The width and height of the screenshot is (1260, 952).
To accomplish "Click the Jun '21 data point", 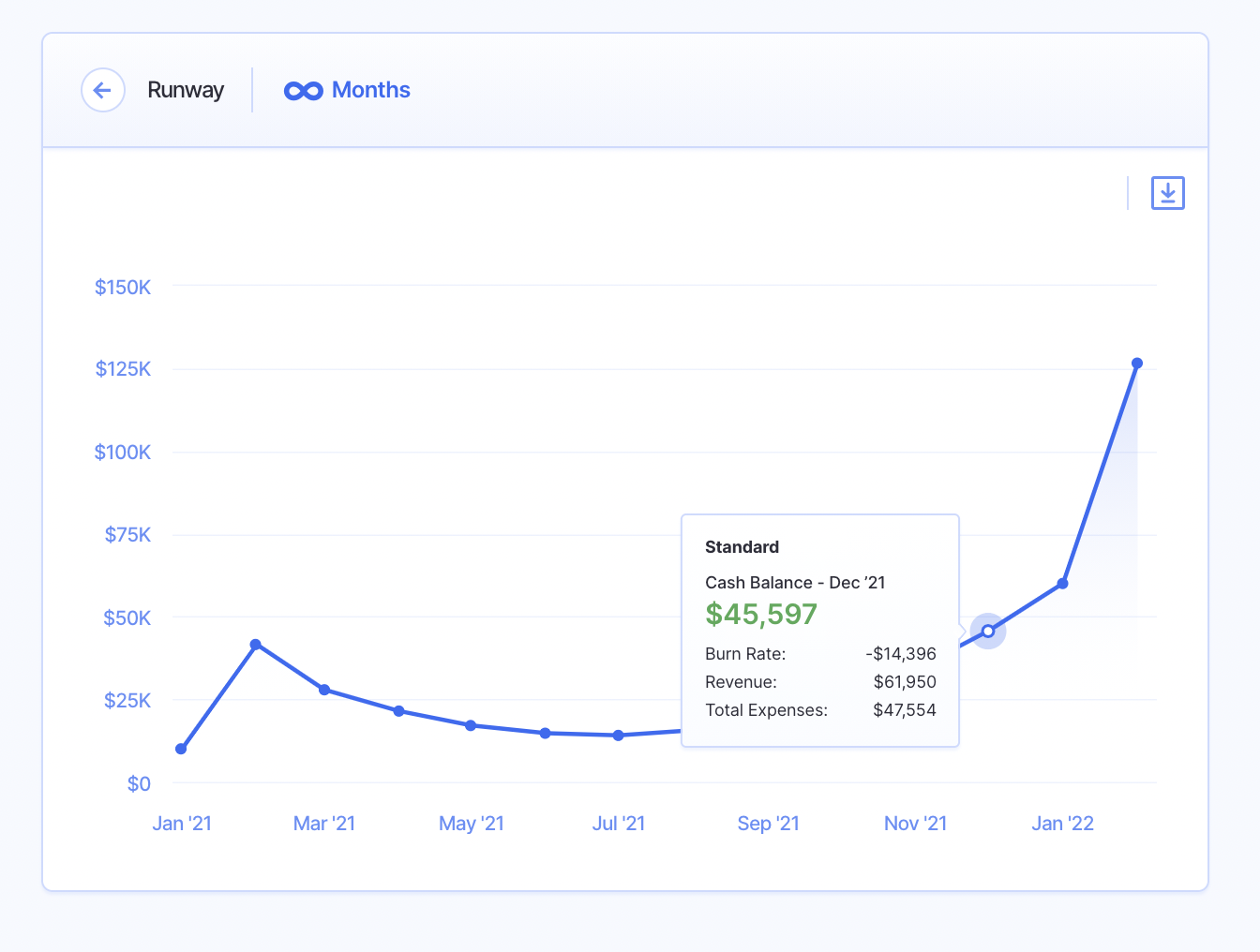I will coord(546,733).
